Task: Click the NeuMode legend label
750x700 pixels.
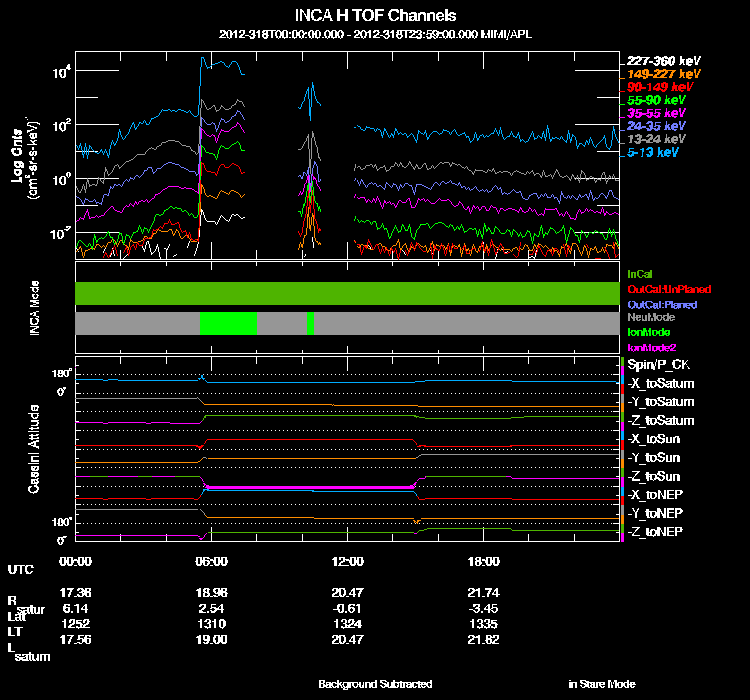Action: click(651, 317)
